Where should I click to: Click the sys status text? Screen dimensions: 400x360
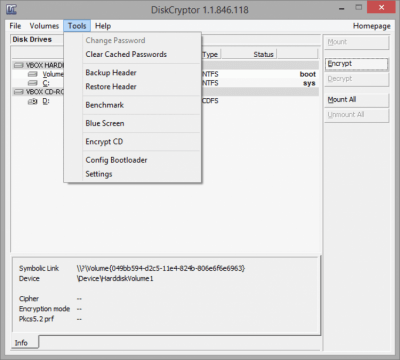click(x=309, y=83)
